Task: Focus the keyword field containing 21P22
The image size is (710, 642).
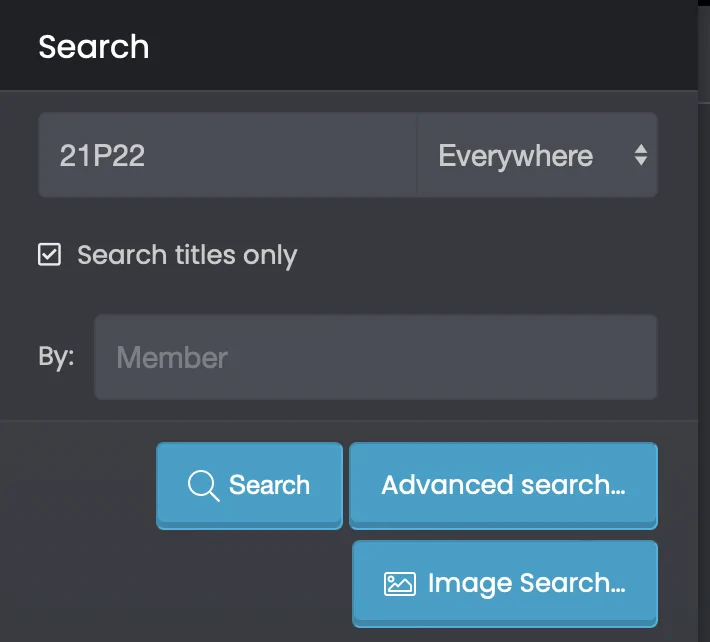Action: click(x=228, y=155)
